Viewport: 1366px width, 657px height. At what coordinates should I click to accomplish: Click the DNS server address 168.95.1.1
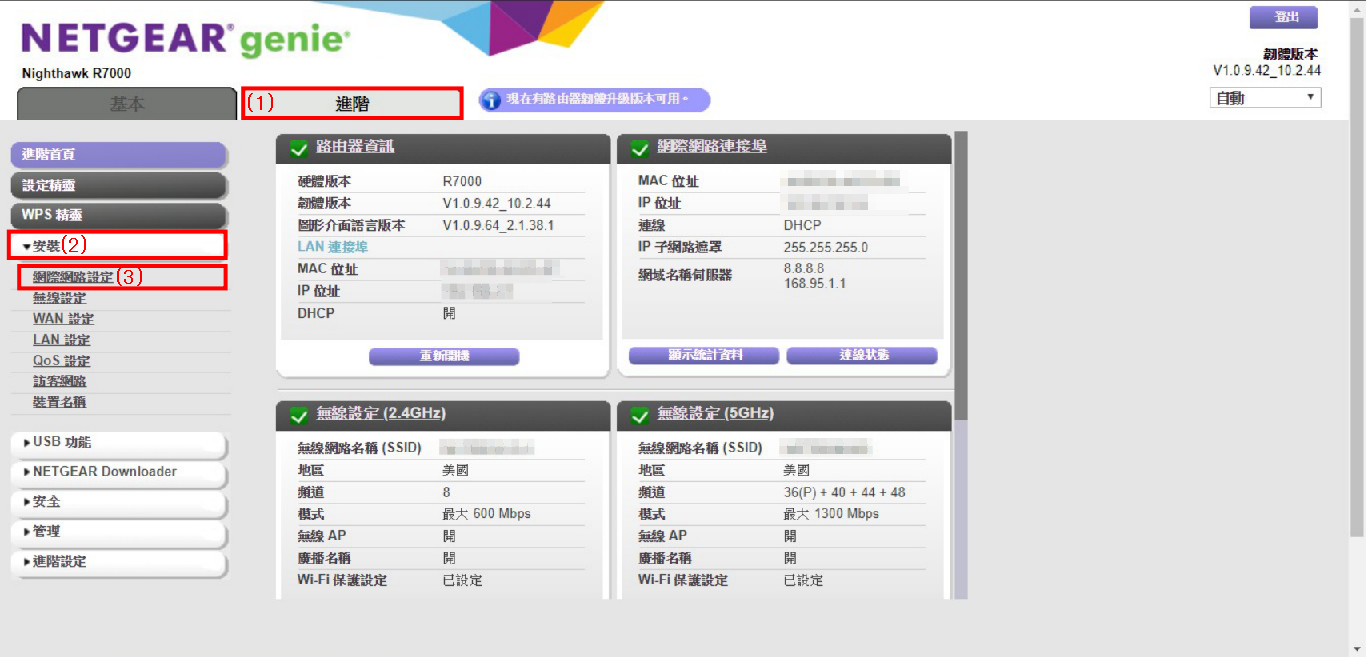815,283
